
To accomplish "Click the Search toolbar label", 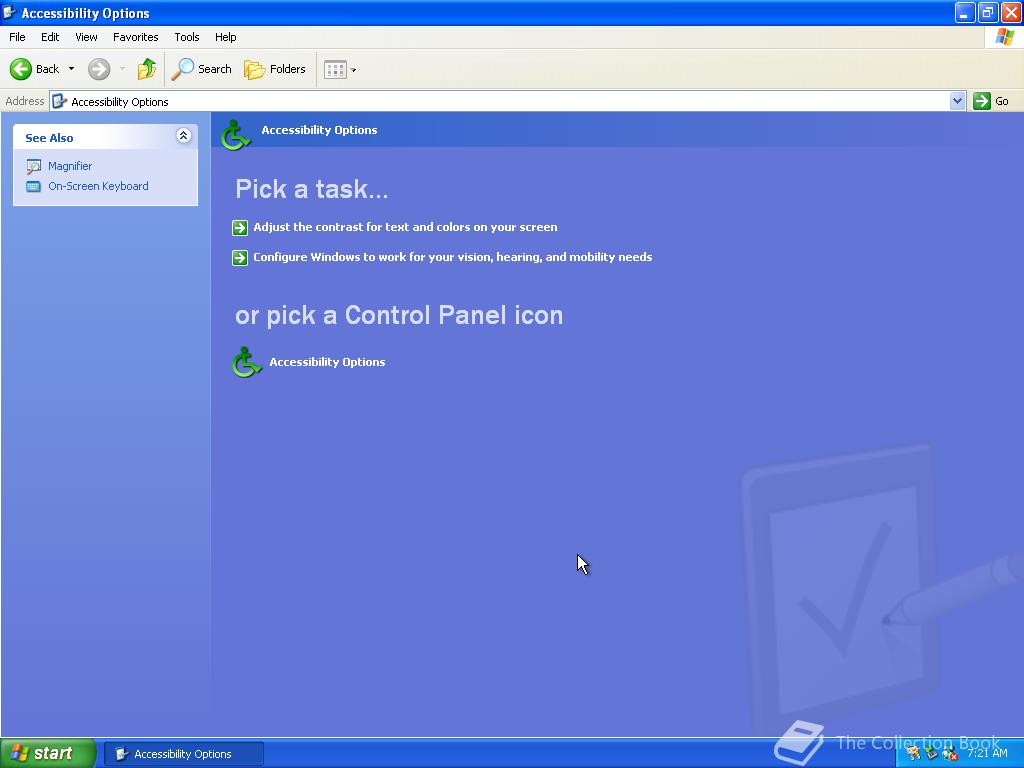I will click(x=215, y=69).
